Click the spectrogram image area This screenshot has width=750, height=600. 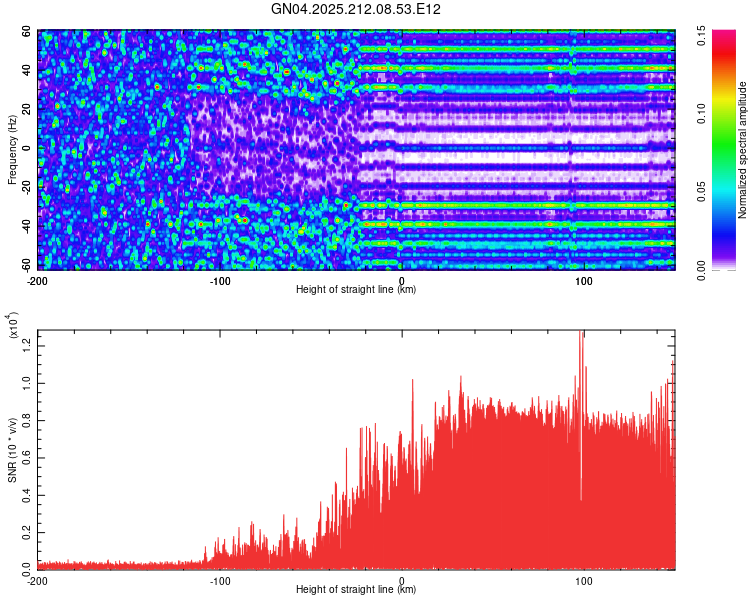pos(356,150)
